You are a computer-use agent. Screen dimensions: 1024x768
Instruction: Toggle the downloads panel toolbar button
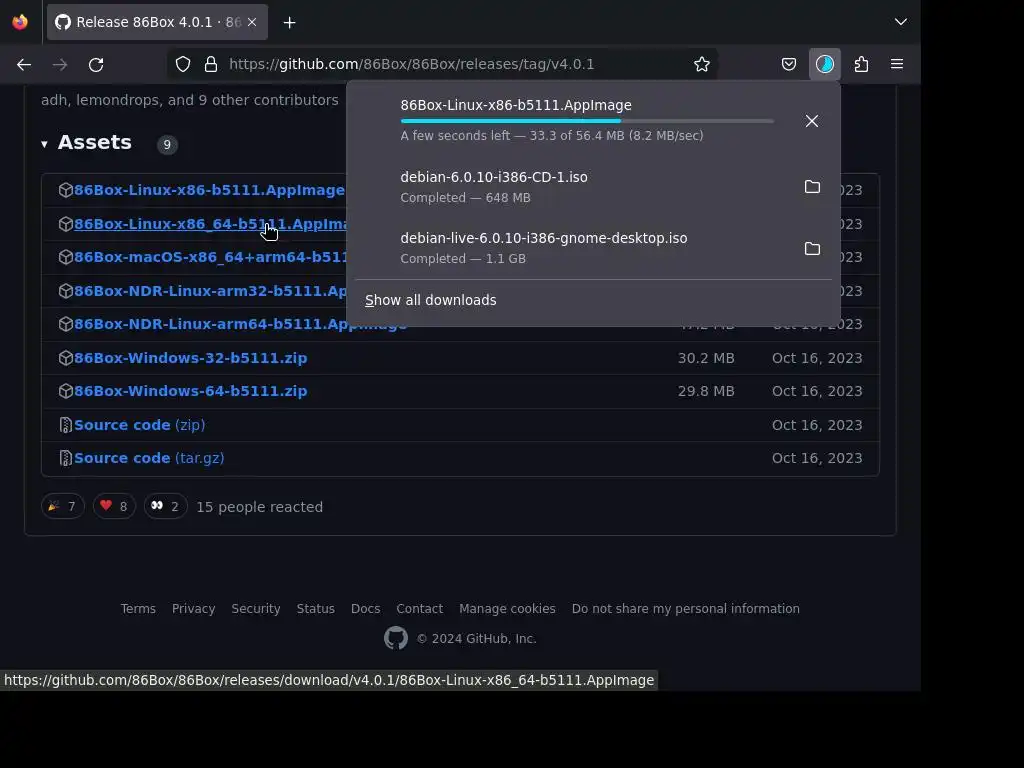(x=825, y=64)
